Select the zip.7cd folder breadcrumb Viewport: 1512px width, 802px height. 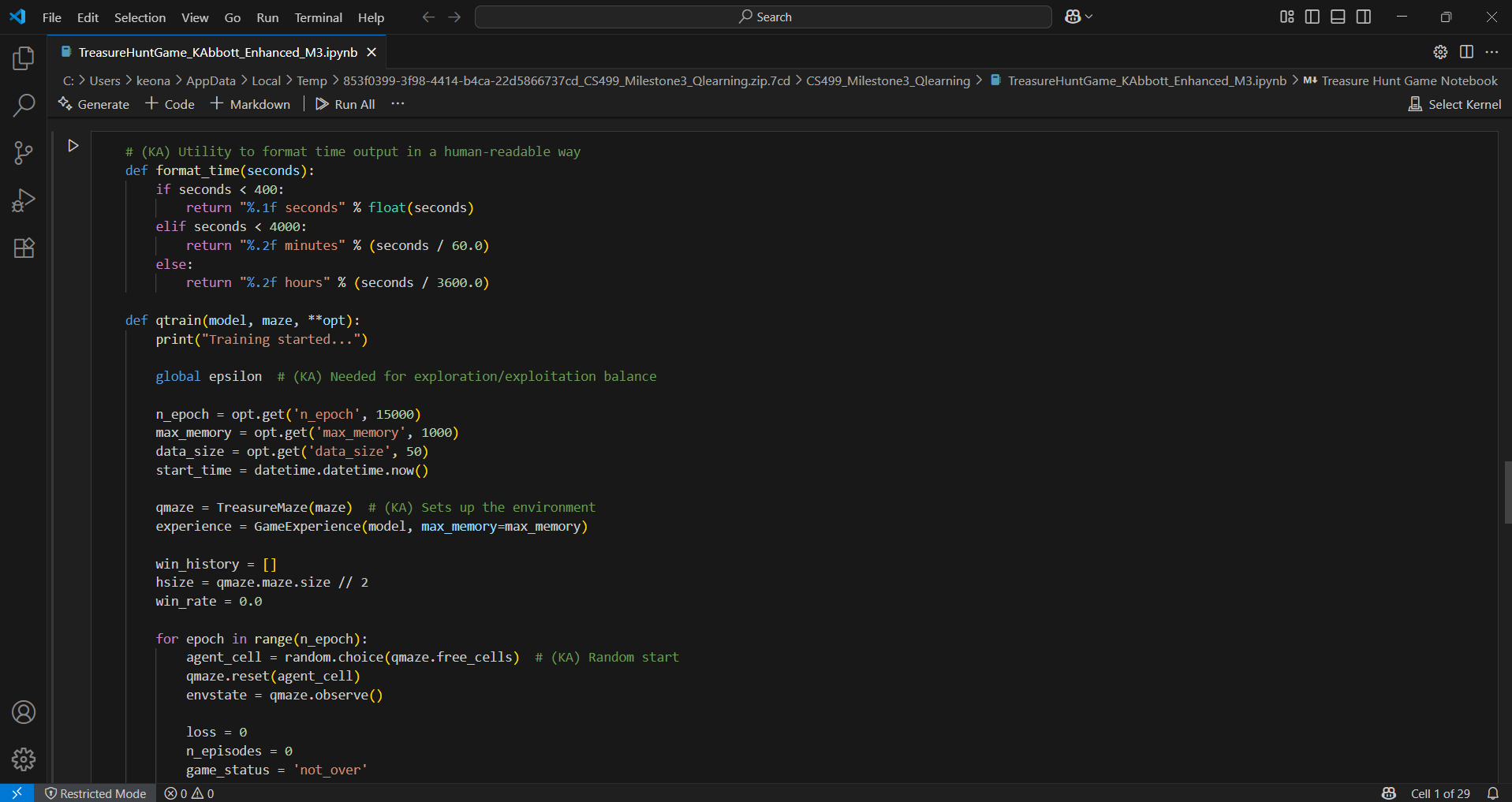566,80
